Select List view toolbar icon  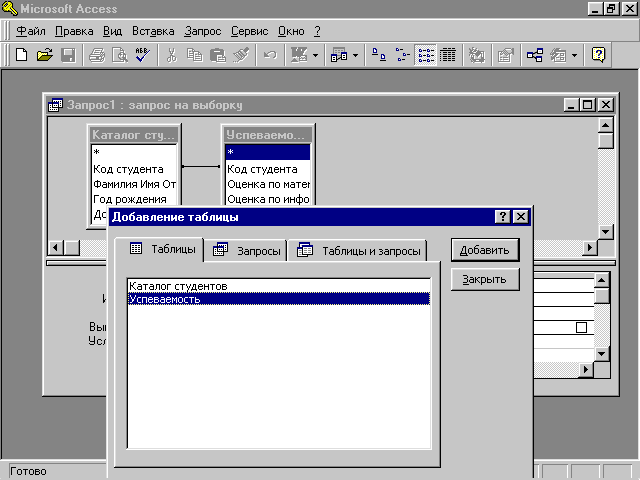pyautogui.click(x=426, y=55)
